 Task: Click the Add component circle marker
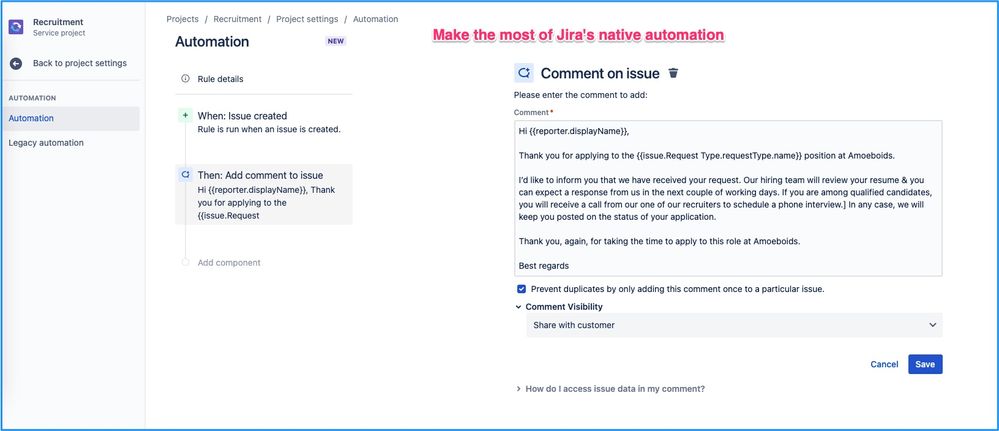[x=185, y=262]
